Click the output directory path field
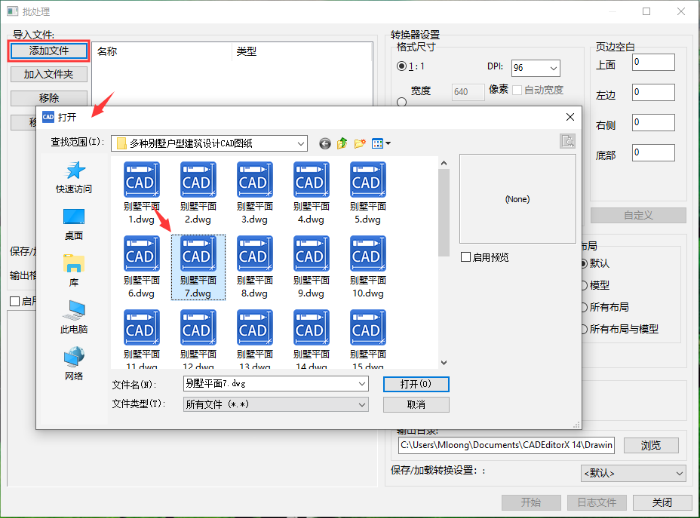Image resolution: width=700 pixels, height=518 pixels. (506, 445)
